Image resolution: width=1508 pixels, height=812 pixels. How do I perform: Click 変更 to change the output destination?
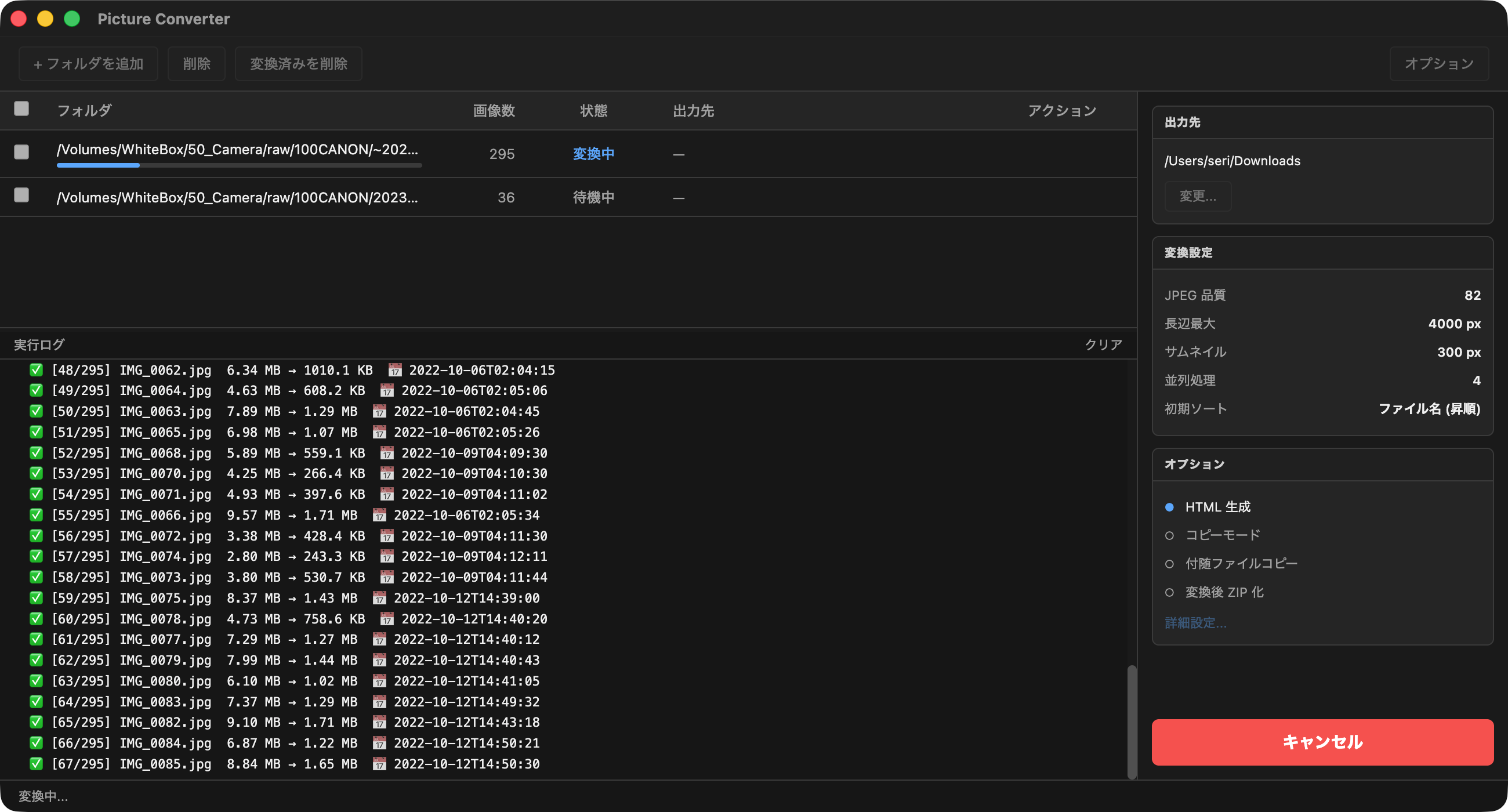(1197, 196)
